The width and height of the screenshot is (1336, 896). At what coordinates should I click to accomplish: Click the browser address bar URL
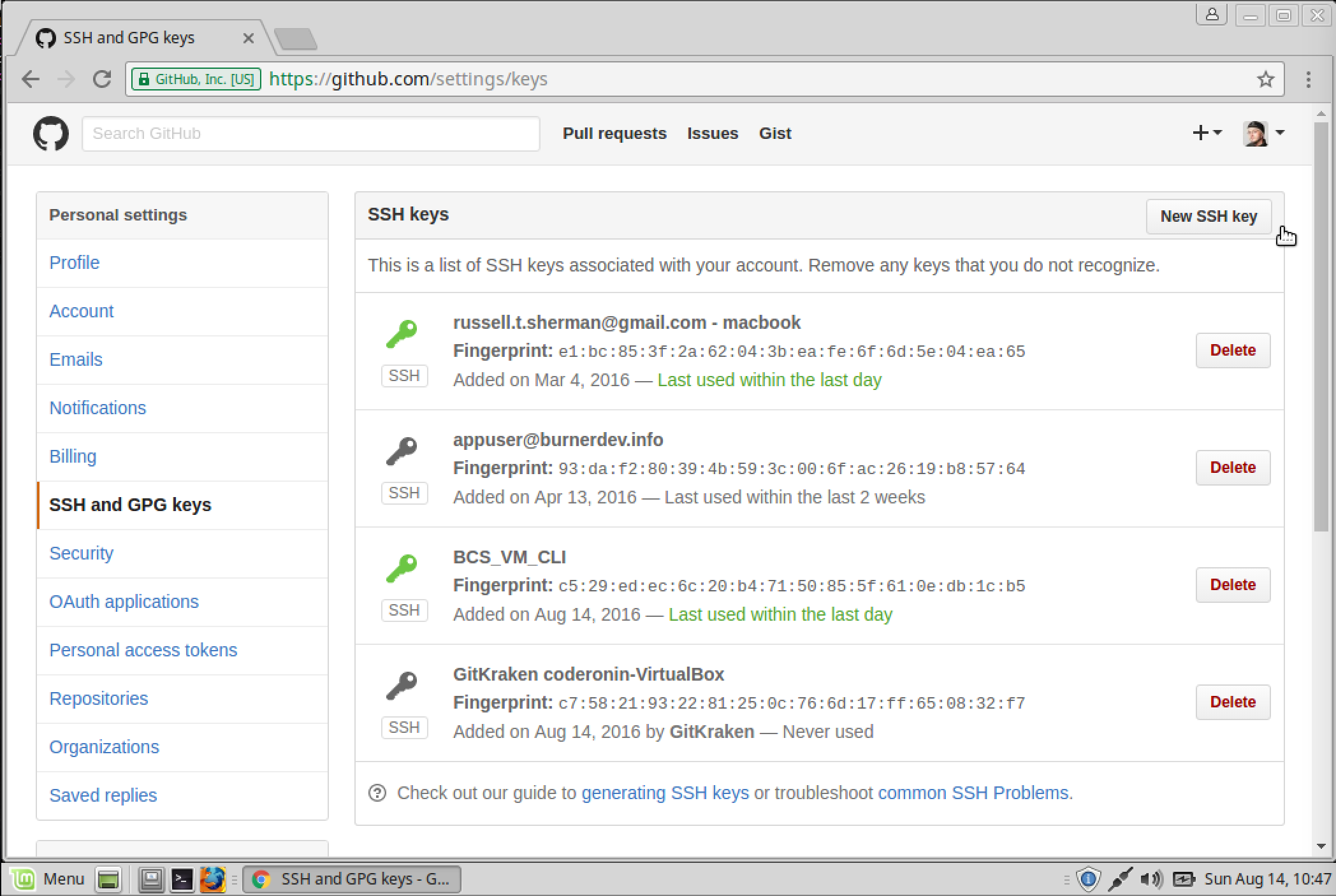pyautogui.click(x=408, y=79)
